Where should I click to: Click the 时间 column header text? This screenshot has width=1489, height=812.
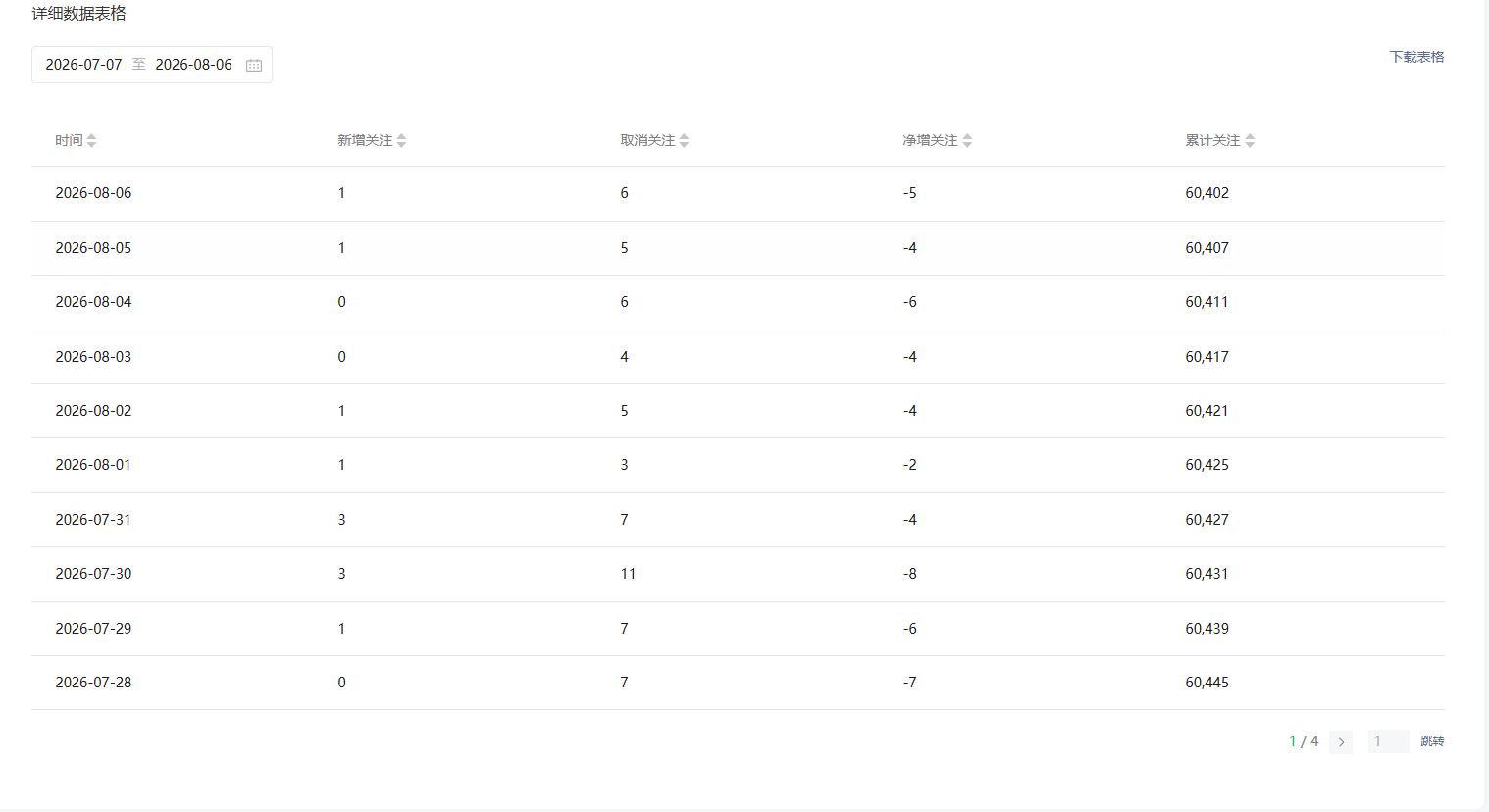click(69, 141)
